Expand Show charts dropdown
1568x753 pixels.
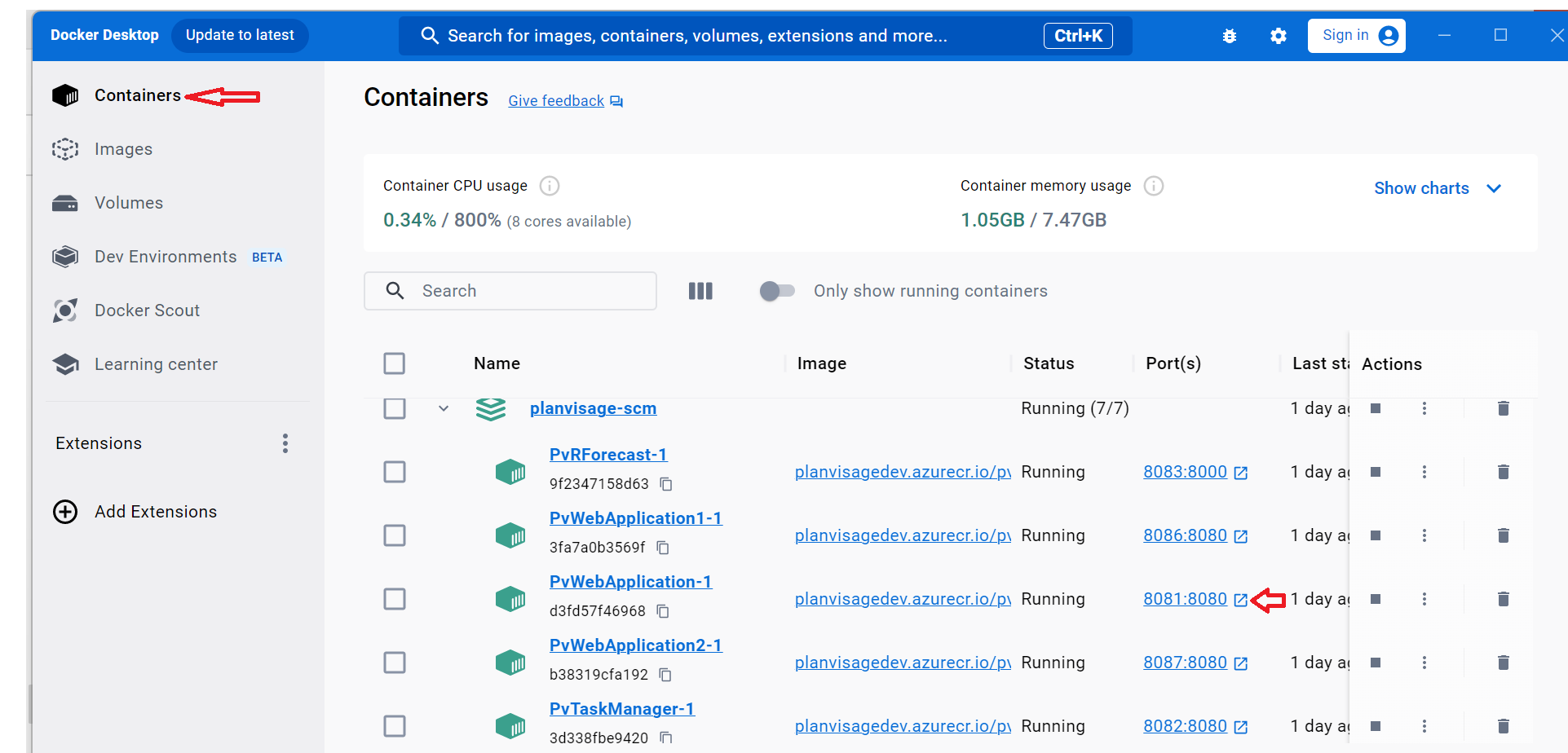[1438, 188]
